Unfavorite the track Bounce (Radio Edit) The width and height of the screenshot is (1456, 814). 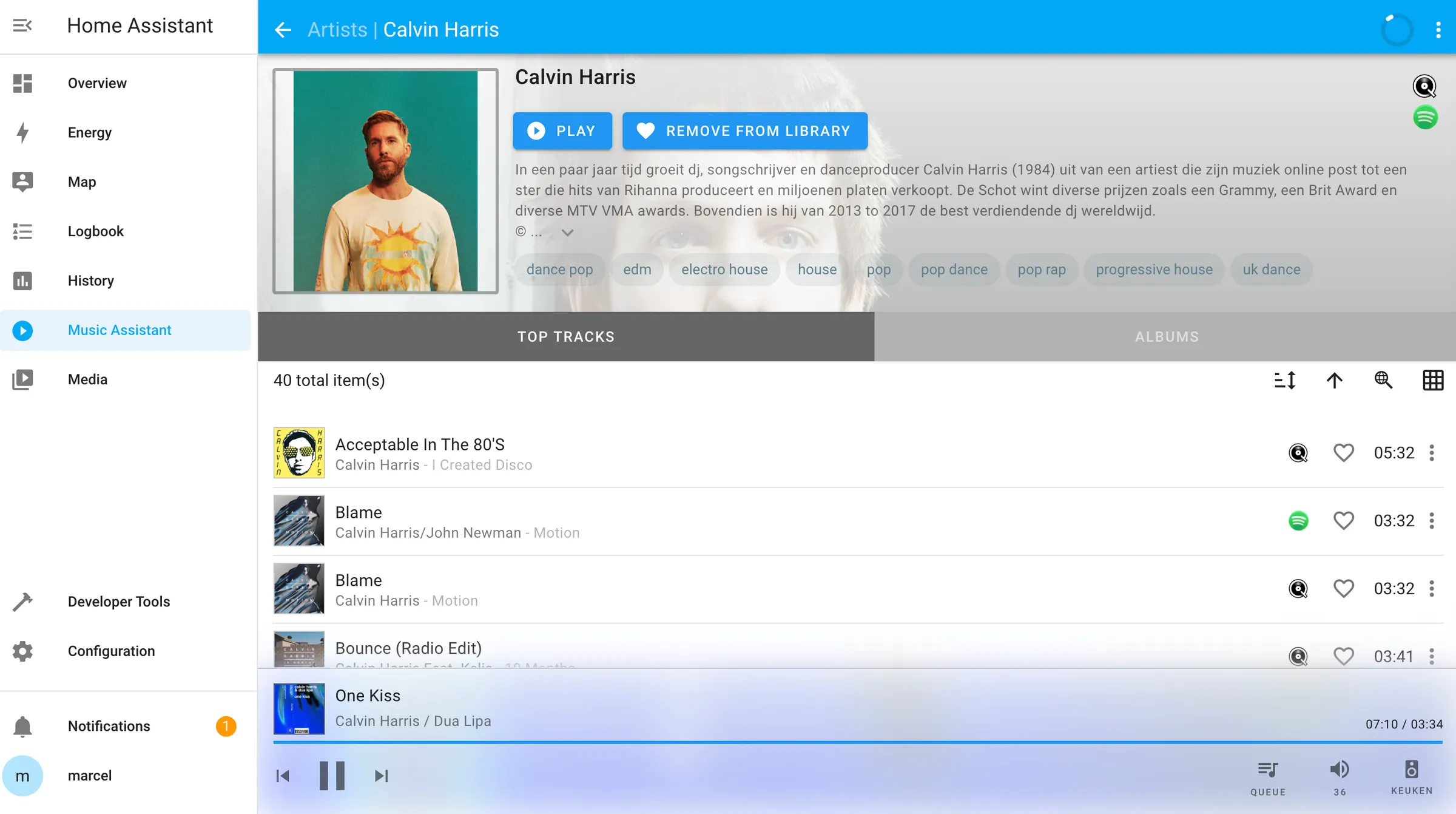coord(1343,656)
